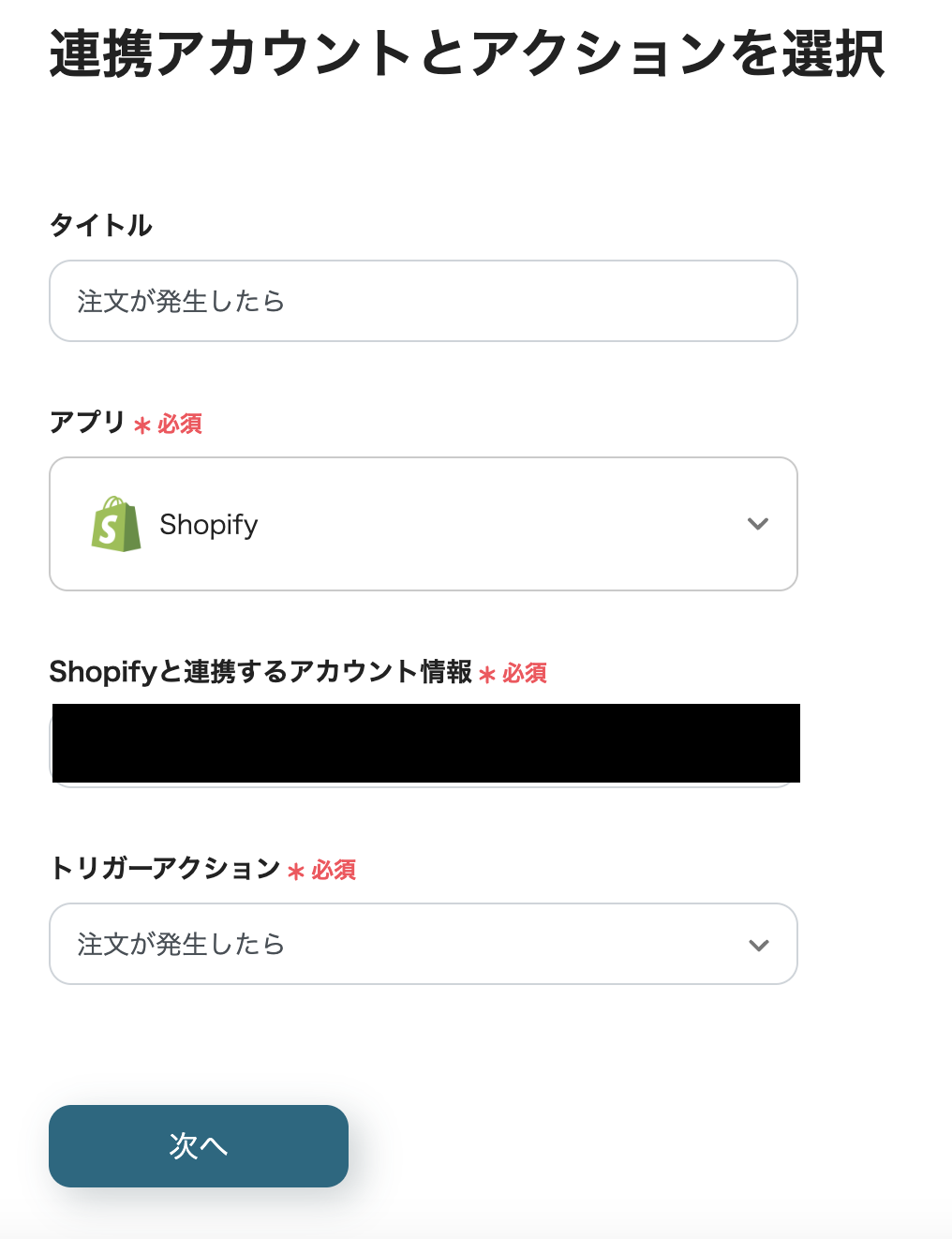Click the chevron beside 注文が発生したら trigger
The height and width of the screenshot is (1239, 952).
click(758, 945)
